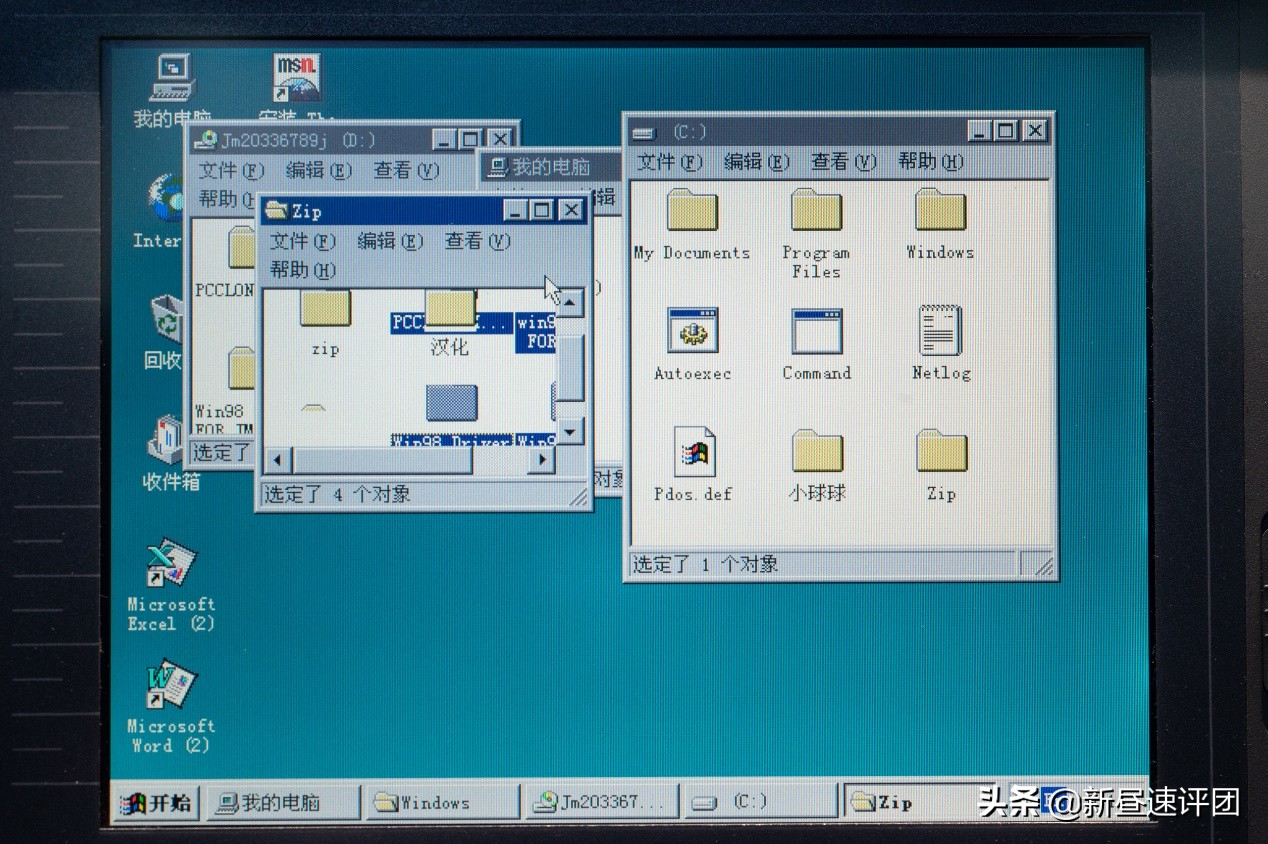1268x844 pixels.
Task: Click Zip window horizontal scroll left arrow
Action: point(279,460)
